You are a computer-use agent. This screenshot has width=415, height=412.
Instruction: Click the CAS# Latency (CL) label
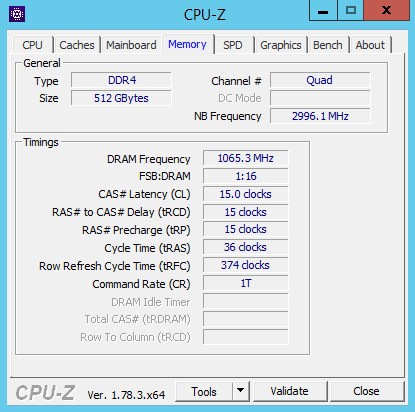(144, 194)
